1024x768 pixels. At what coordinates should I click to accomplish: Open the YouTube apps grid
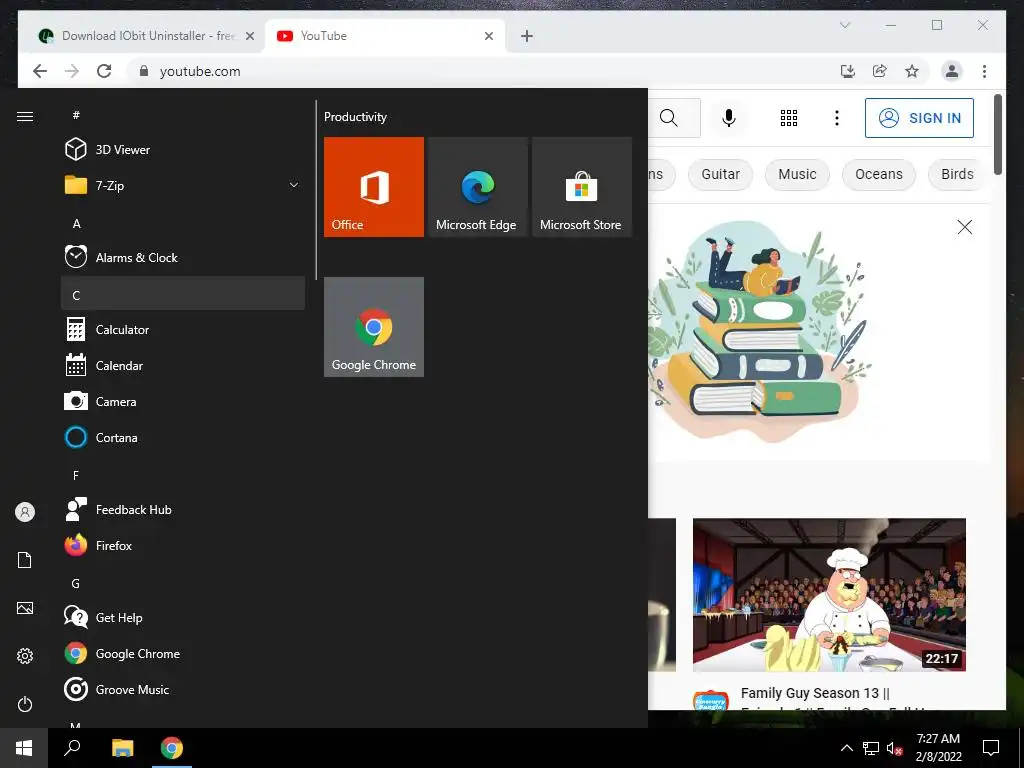click(789, 118)
